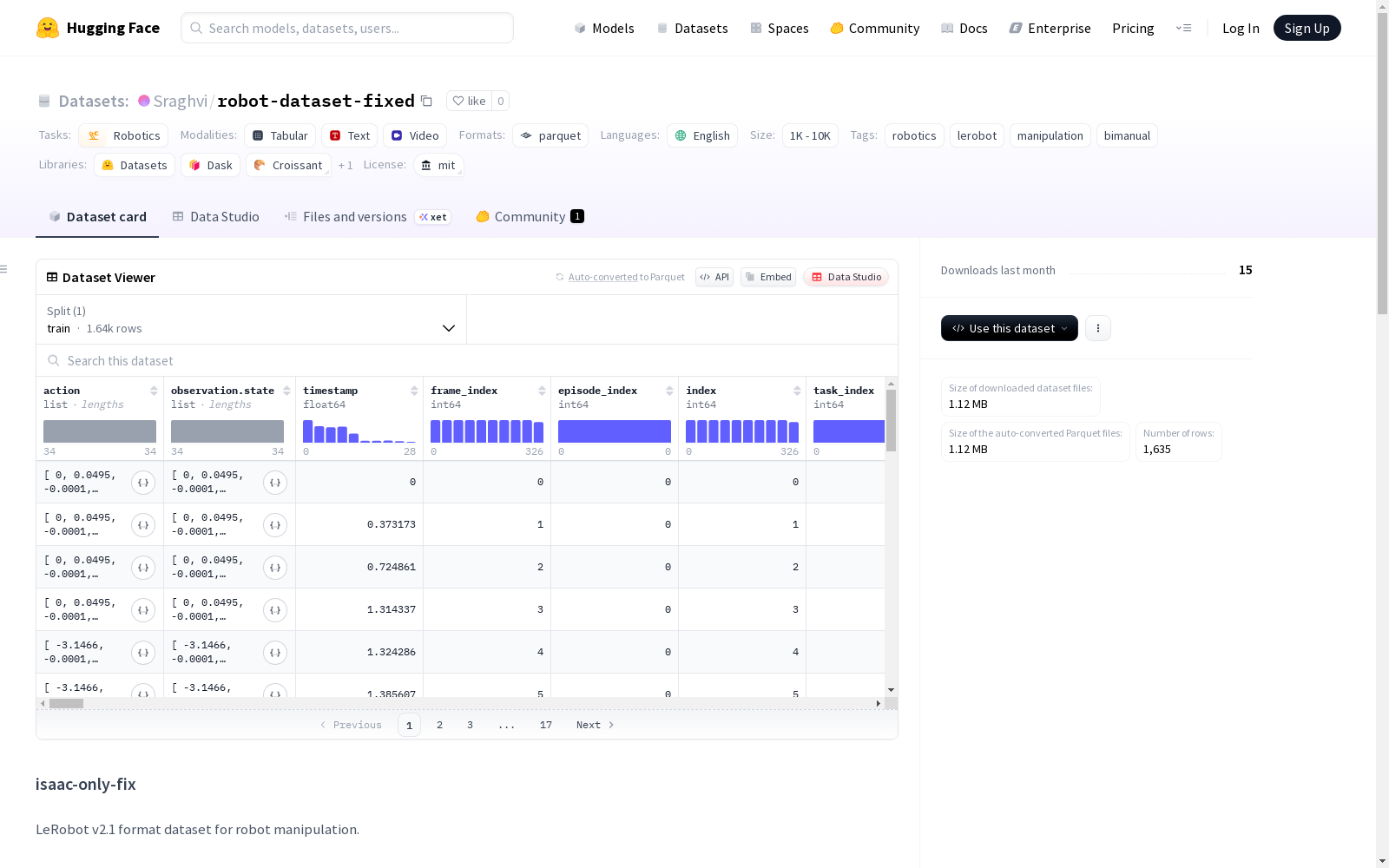Focus the models and datasets search box

coord(347,28)
